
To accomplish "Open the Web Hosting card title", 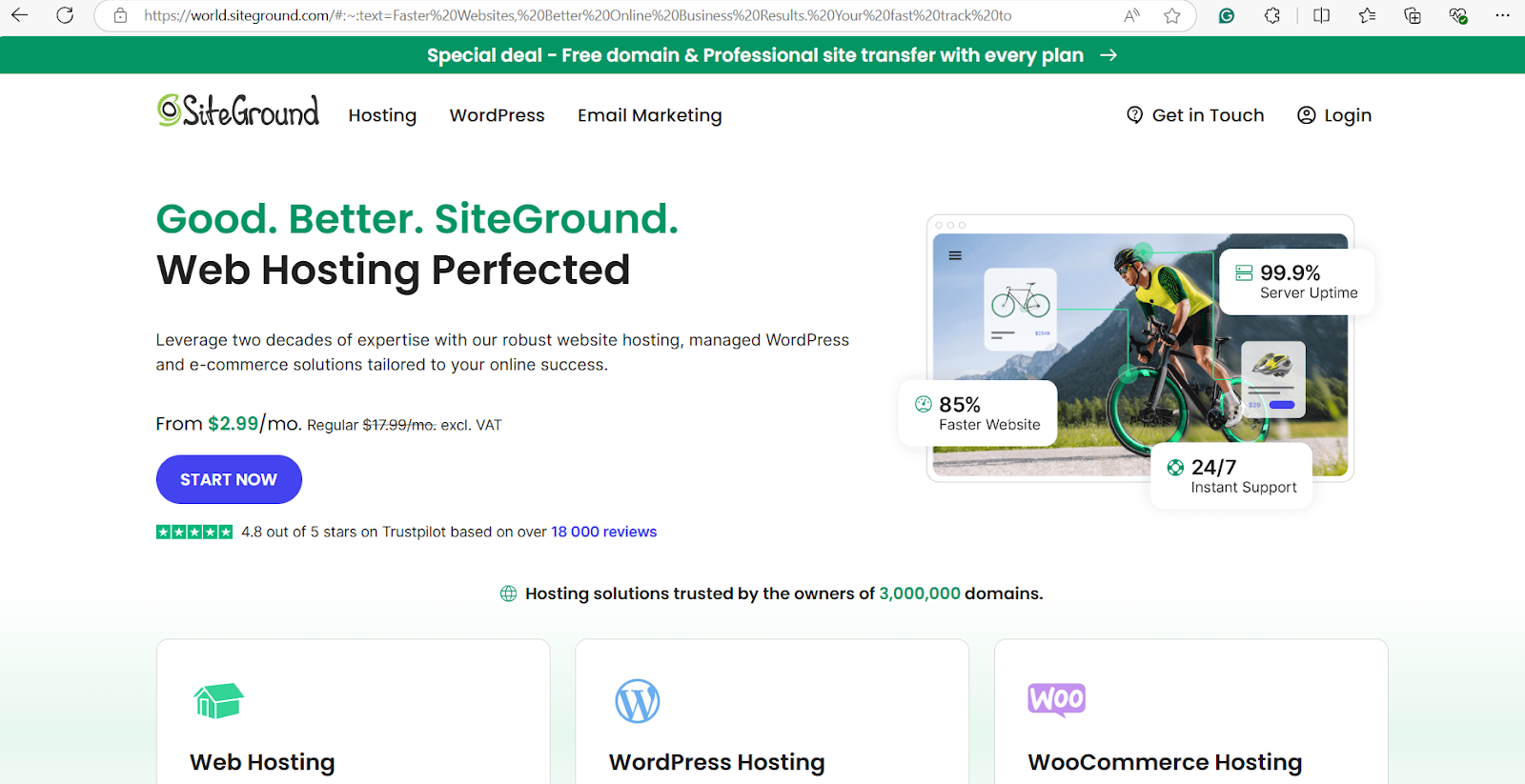I will [262, 762].
